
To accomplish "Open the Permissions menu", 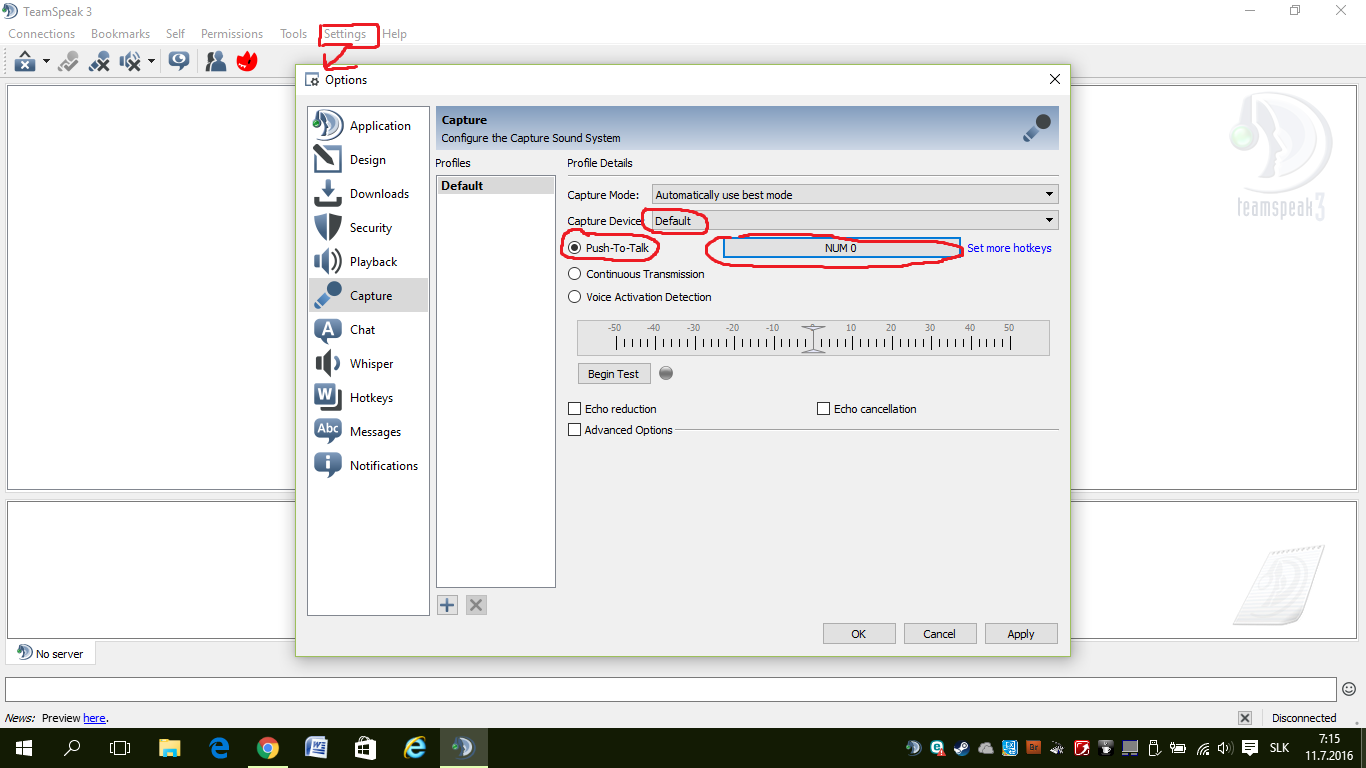I will pyautogui.click(x=232, y=34).
